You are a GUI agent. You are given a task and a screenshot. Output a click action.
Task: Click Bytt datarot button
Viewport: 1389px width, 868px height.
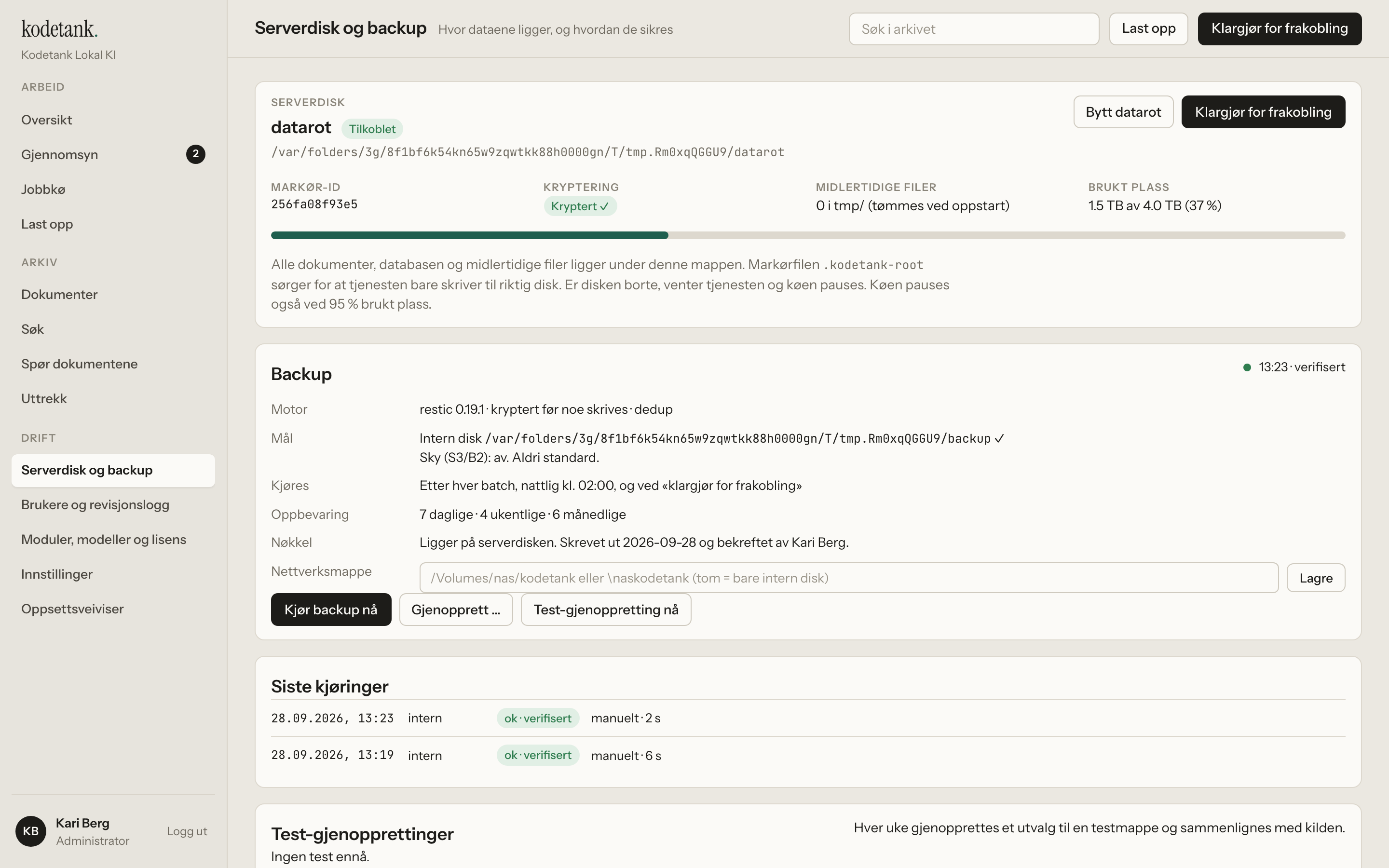tap(1123, 112)
